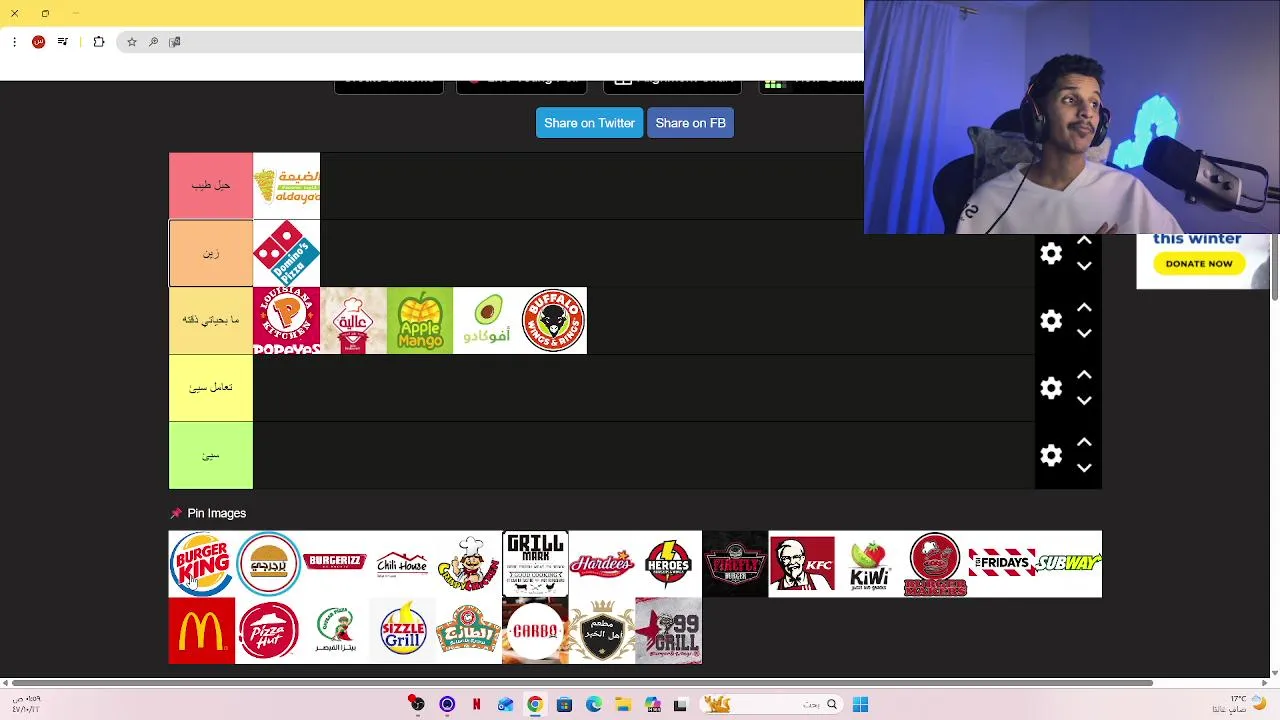Screen dimensions: 1280x720
Task: Pick the KiWi logo
Action: tap(868, 564)
